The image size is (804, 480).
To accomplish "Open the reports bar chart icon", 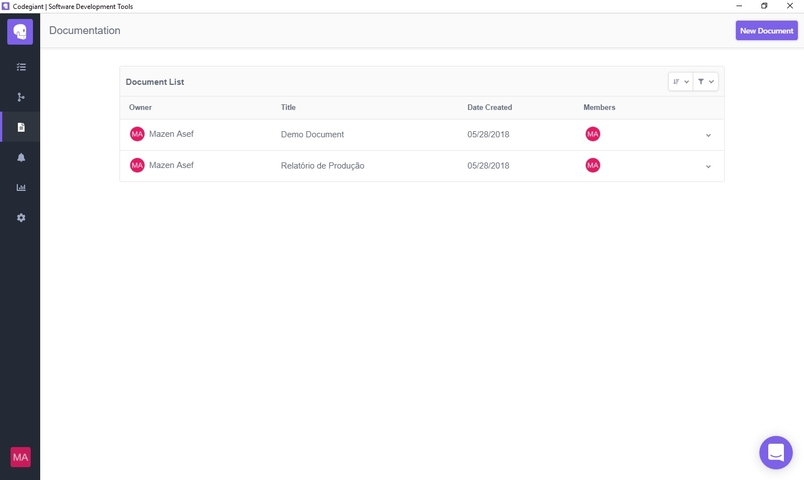I will [21, 187].
